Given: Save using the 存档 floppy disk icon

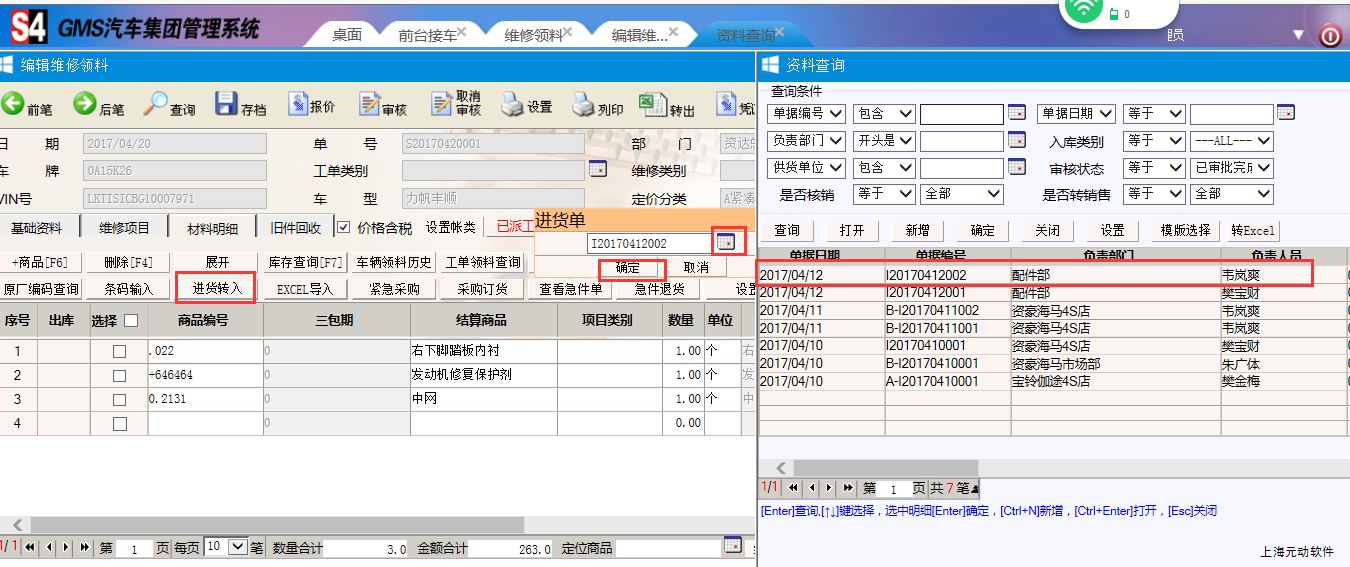Looking at the screenshot, I should [x=226, y=104].
